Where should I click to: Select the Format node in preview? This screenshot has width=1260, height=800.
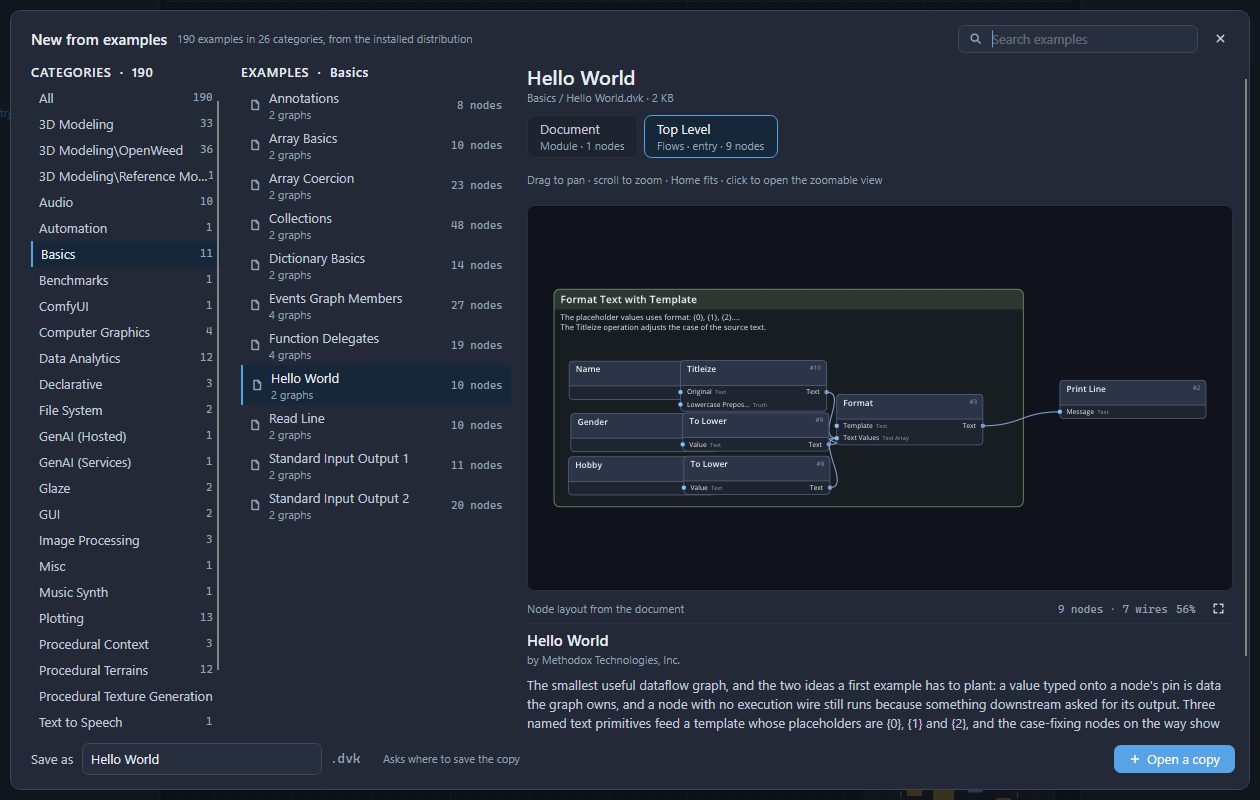pyautogui.click(x=909, y=419)
